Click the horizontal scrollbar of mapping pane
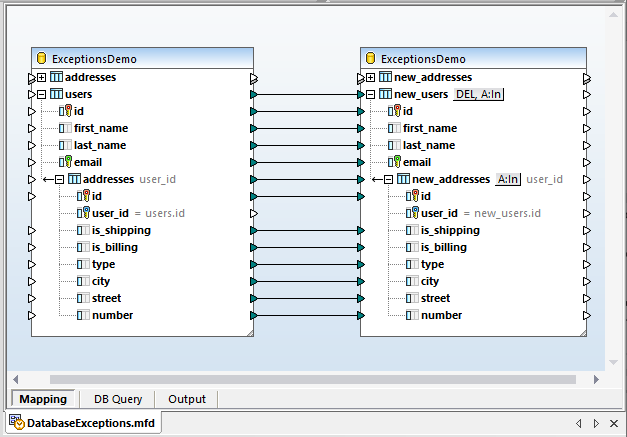 [x=310, y=380]
